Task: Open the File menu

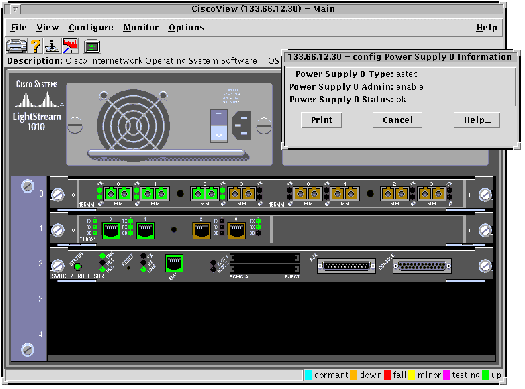Action: pyautogui.click(x=18, y=27)
